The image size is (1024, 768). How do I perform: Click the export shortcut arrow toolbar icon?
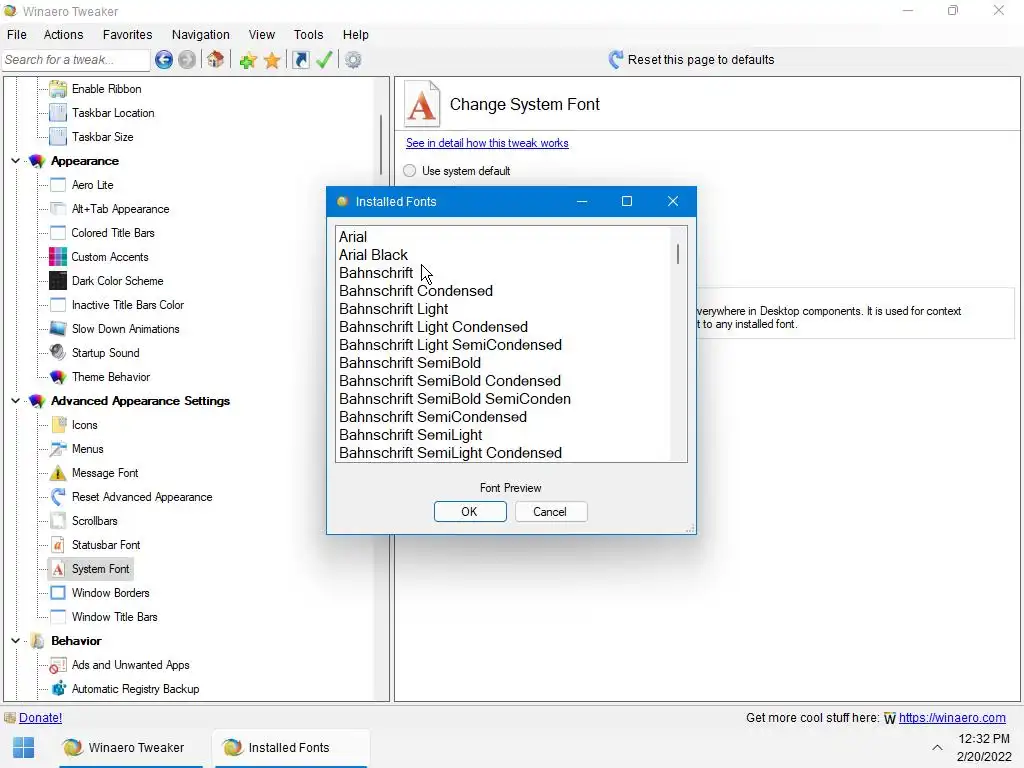coord(300,60)
